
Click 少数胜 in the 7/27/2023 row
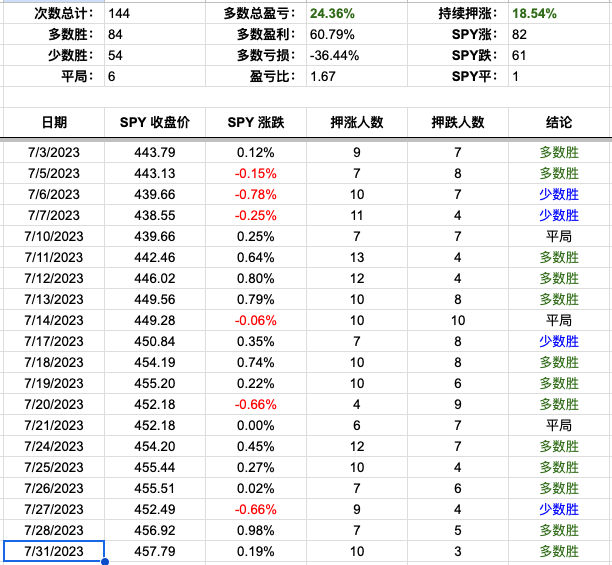click(x=559, y=510)
